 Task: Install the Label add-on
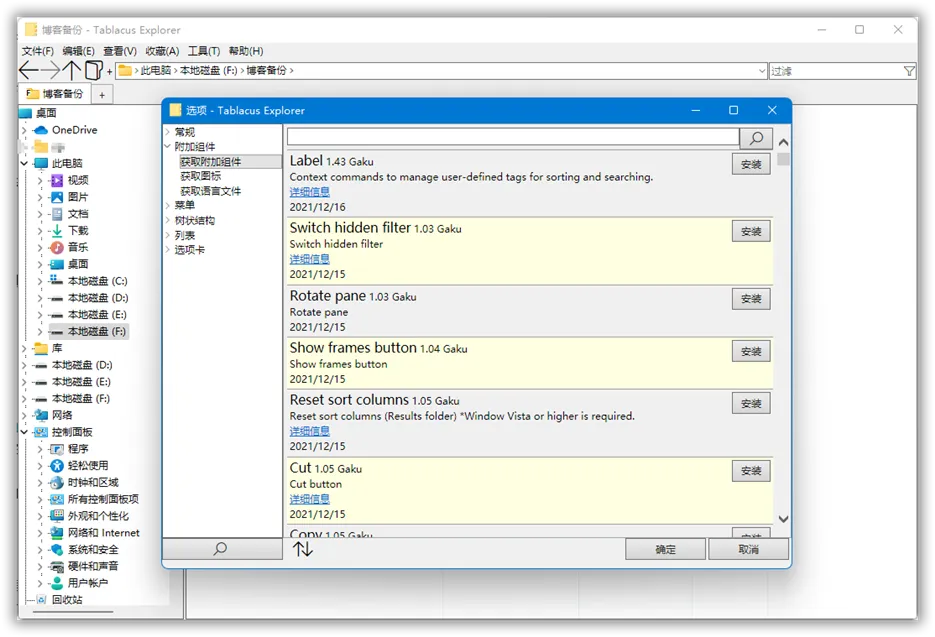click(x=751, y=164)
